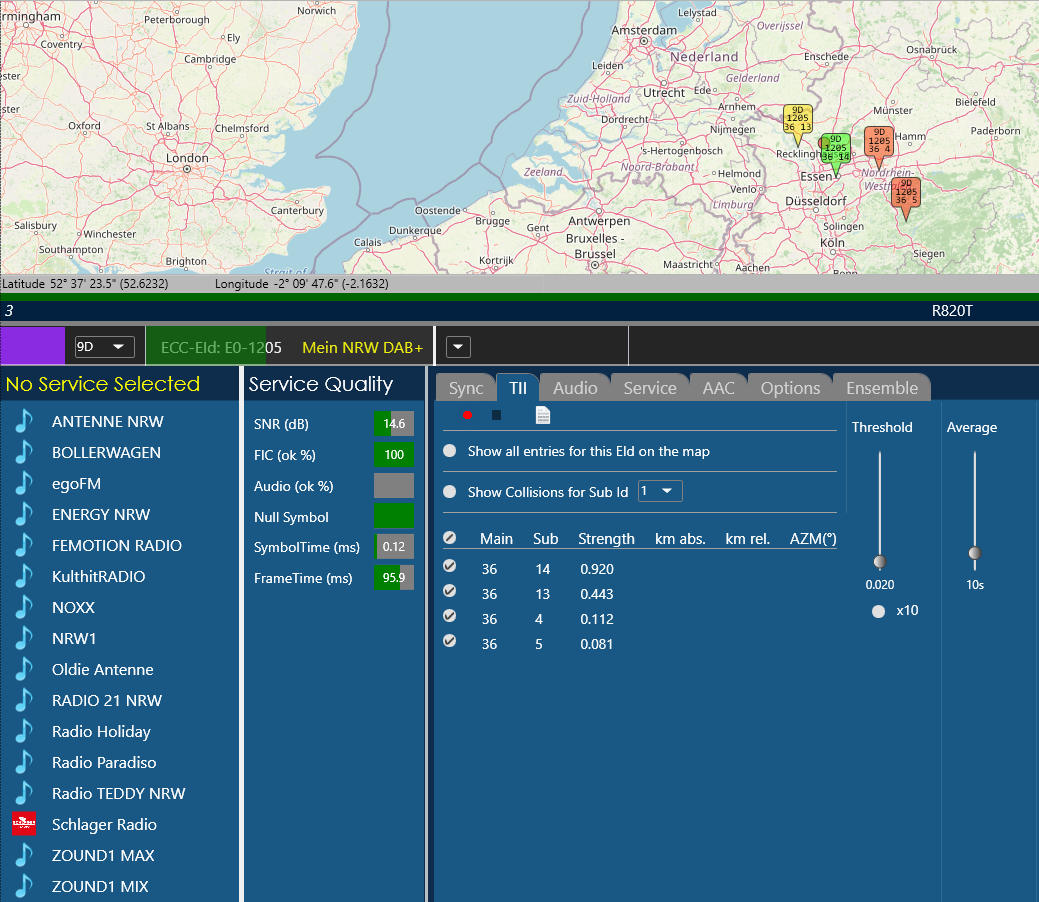
Task: Click the Schlager Radio station logo
Action: click(x=23, y=824)
